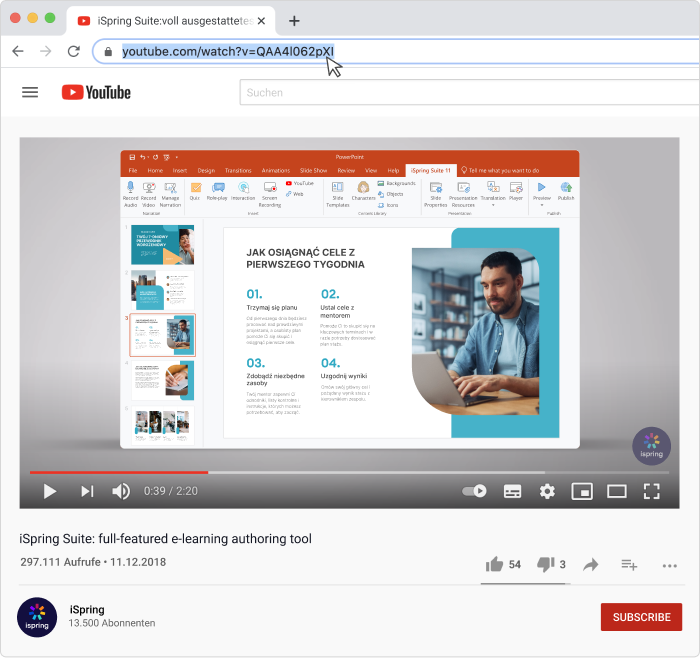Image resolution: width=700 pixels, height=658 pixels.
Task: Open Slide Templates in content library
Action: pyautogui.click(x=338, y=195)
